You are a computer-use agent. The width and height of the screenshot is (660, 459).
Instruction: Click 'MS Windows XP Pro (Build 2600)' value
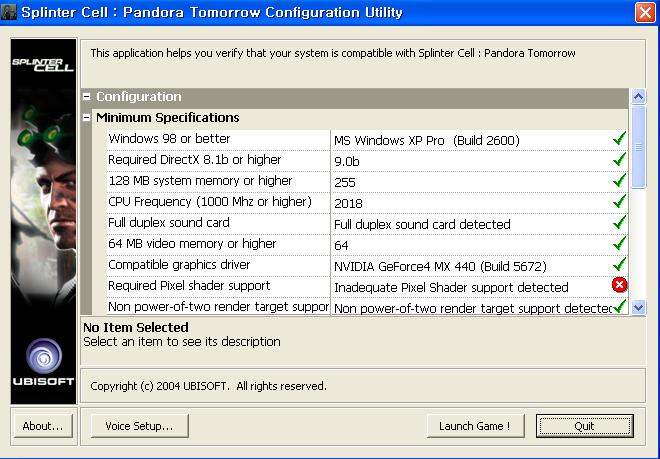point(427,140)
